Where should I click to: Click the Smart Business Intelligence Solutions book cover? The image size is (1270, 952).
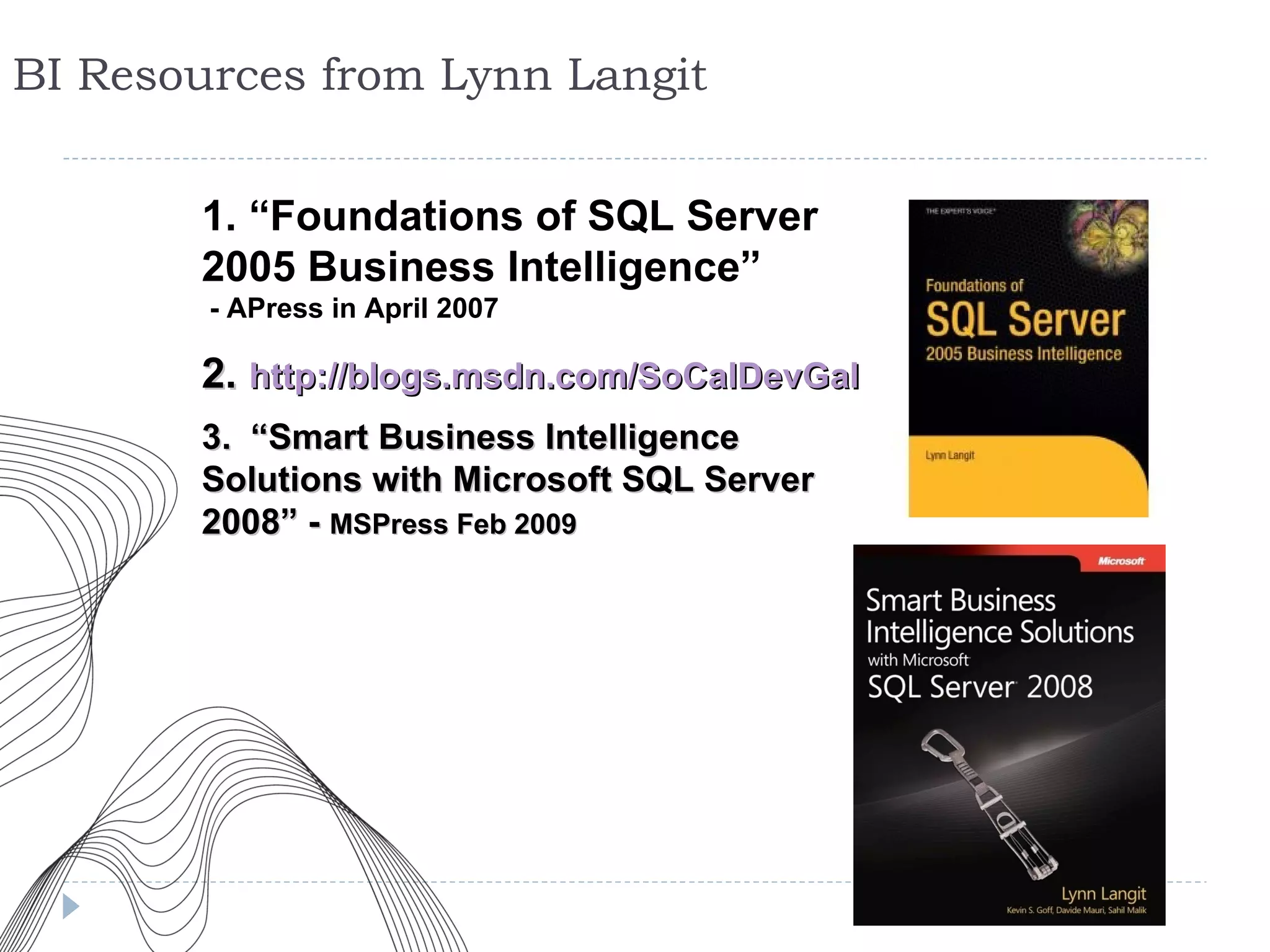[1009, 735]
